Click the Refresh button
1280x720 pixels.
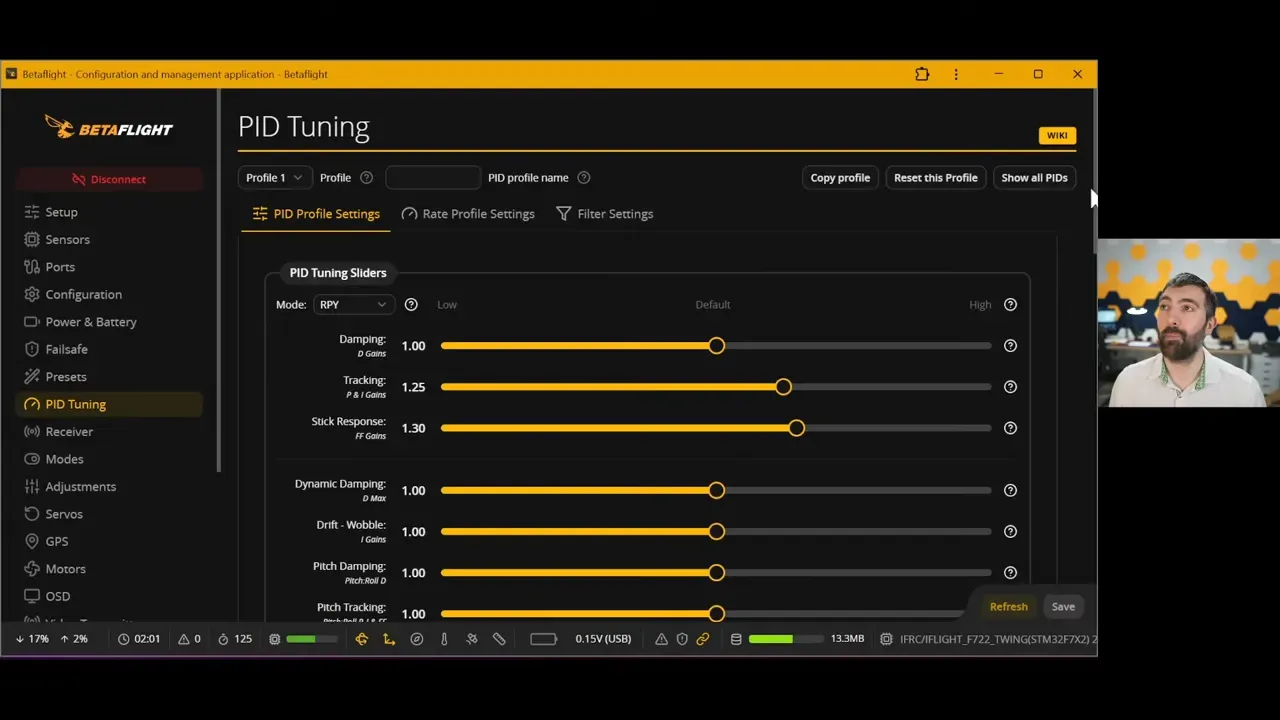1008,607
